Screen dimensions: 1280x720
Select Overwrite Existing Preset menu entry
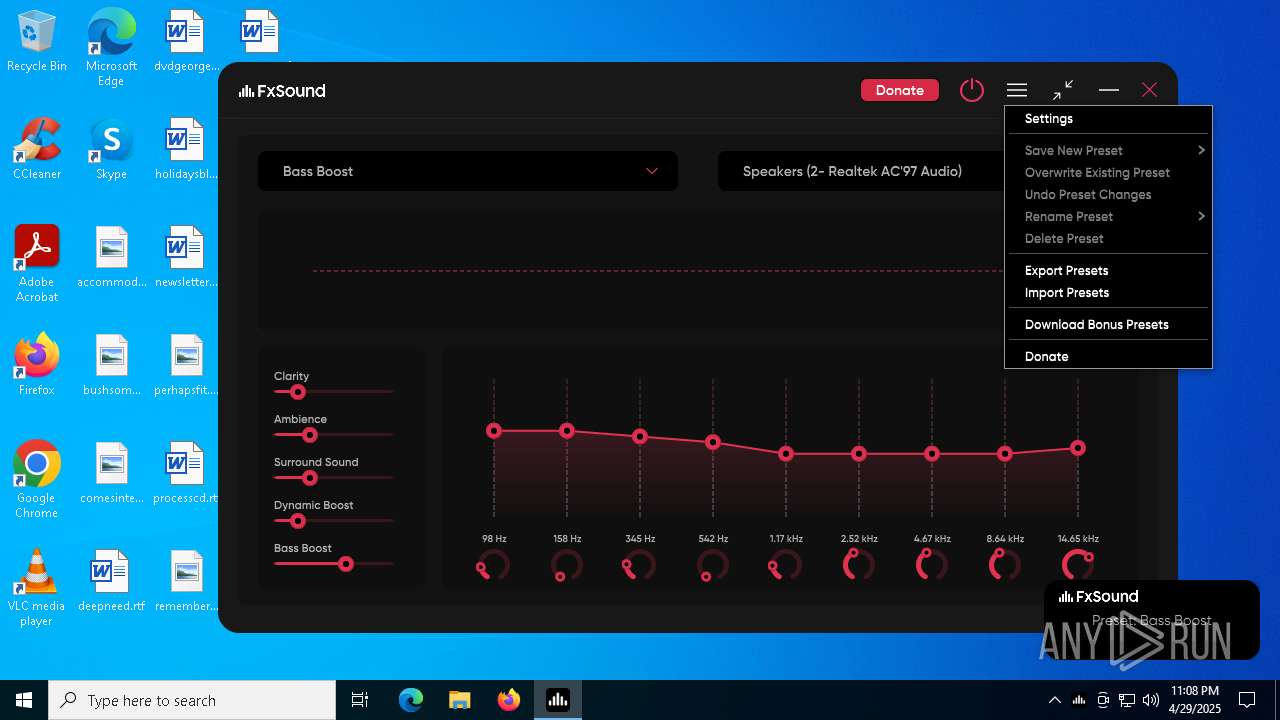click(1108, 173)
